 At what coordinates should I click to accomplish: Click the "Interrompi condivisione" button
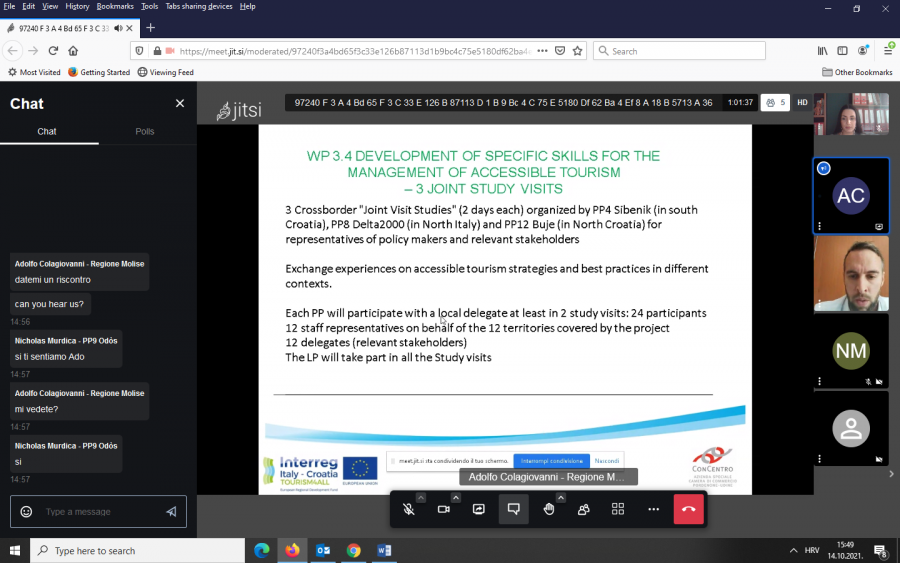coord(551,461)
